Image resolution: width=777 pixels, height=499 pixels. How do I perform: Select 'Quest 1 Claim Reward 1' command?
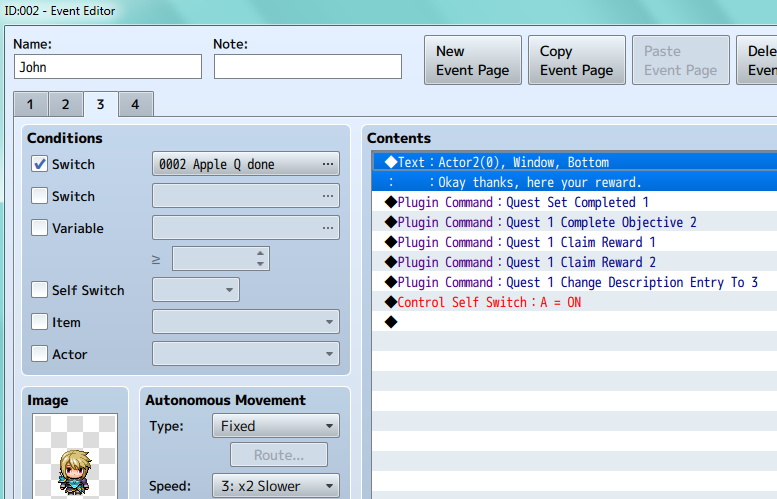pos(575,242)
